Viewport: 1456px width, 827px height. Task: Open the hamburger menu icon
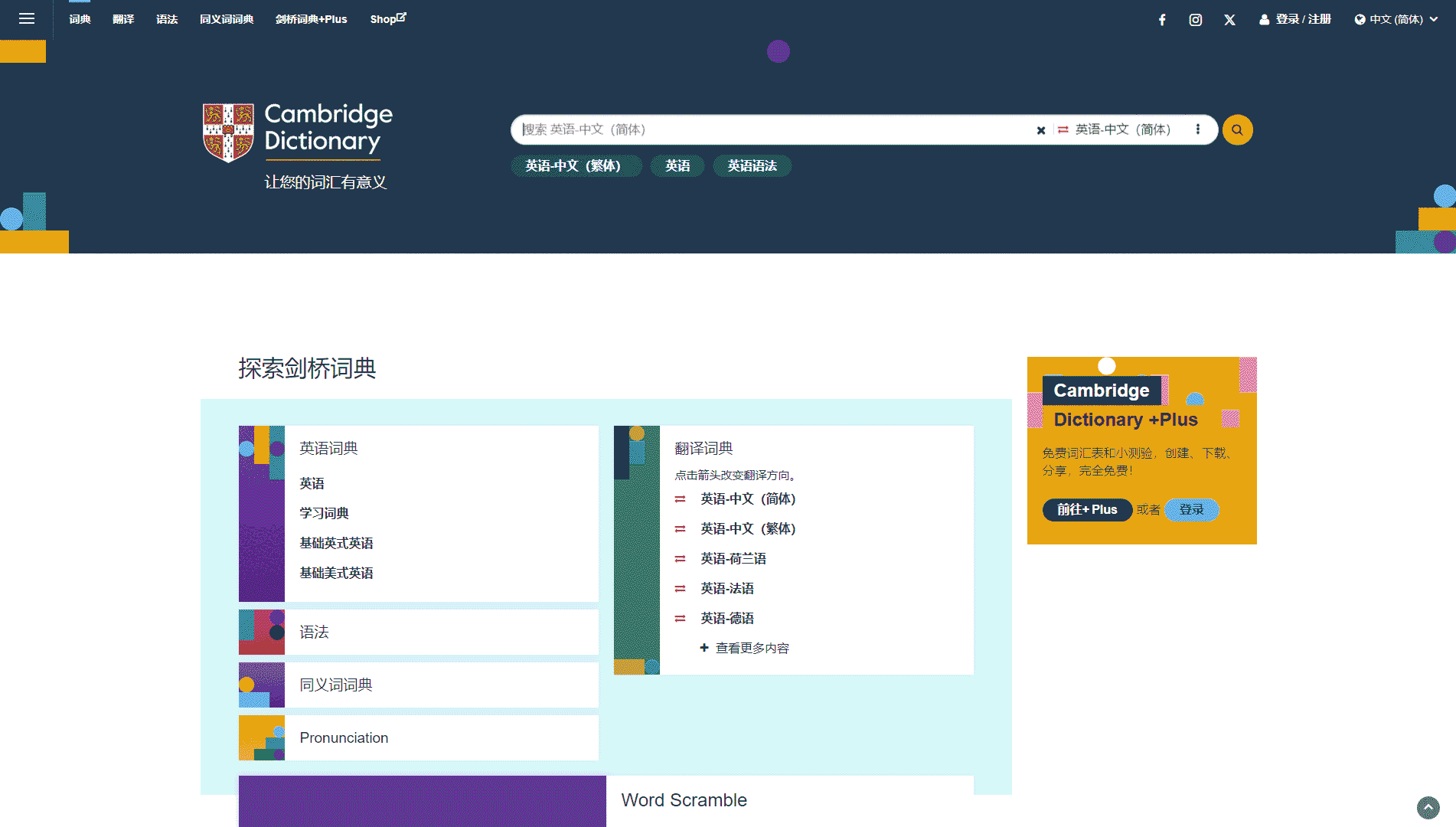click(27, 19)
